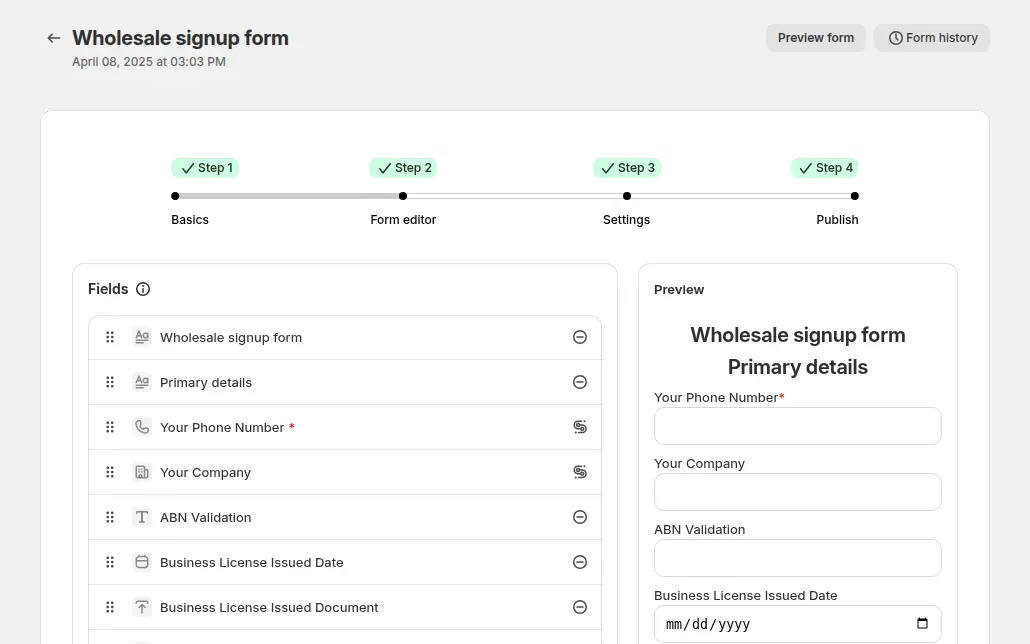
Task: Focus the Business License Issued Date input
Action: click(797, 624)
